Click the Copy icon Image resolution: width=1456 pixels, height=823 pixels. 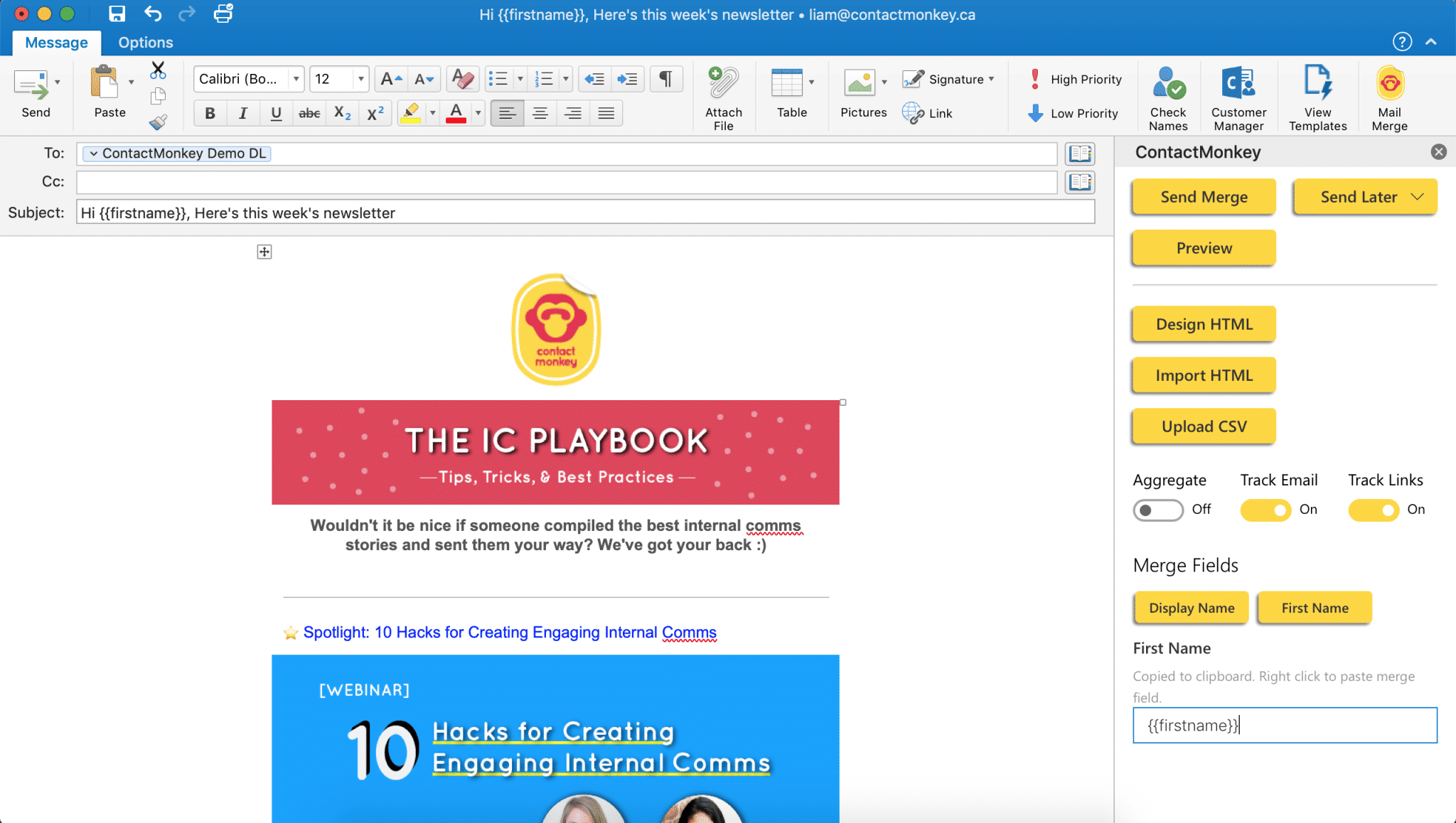pos(158,96)
